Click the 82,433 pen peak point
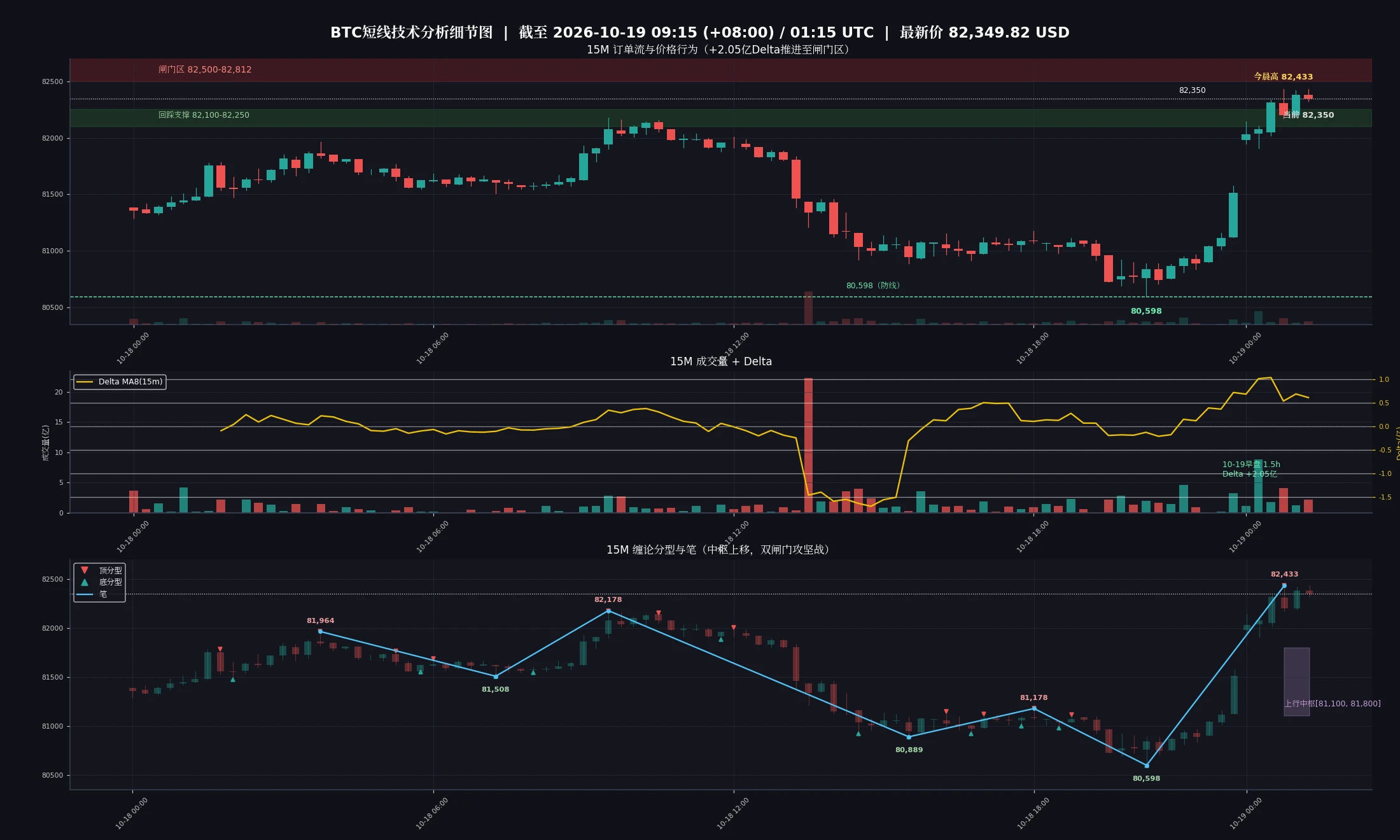Screen dimensions: 1400x840 point(1284,585)
